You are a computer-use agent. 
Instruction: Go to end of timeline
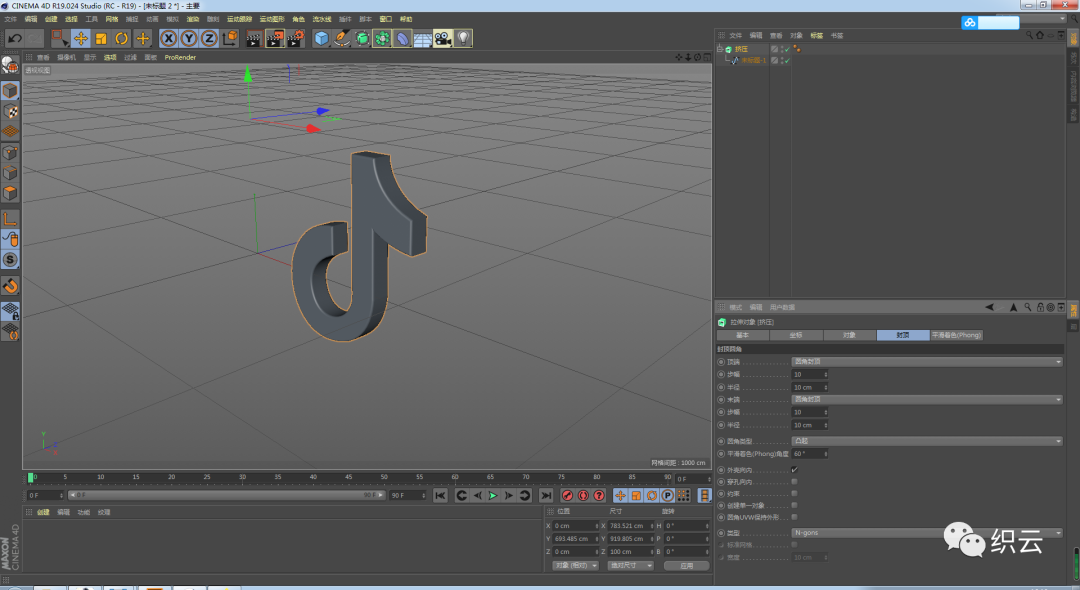tap(546, 496)
